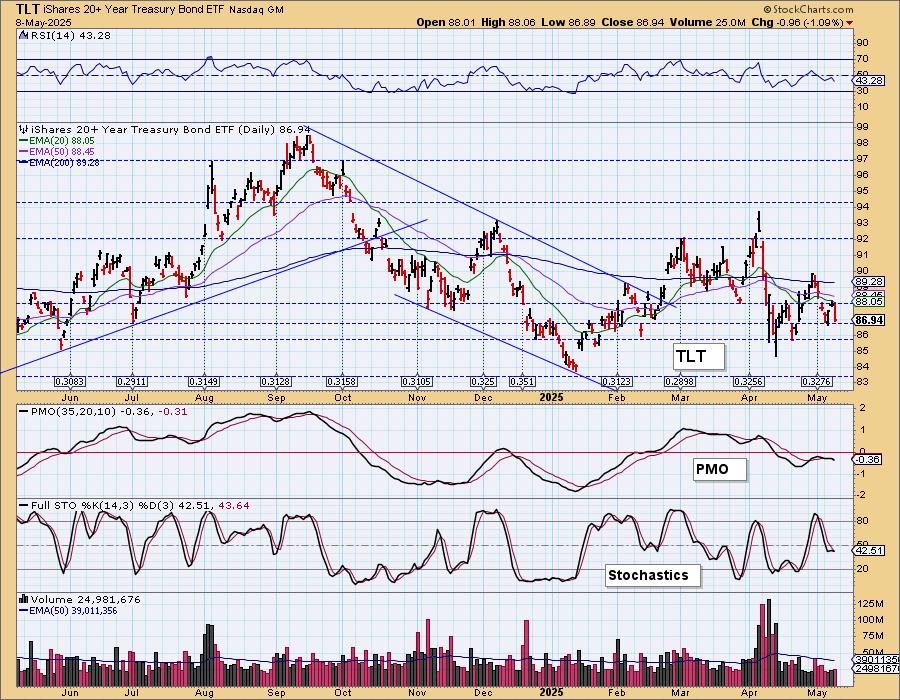900x700 pixels.
Task: Click the 0.3256 value label above Apr
Action: 749,382
